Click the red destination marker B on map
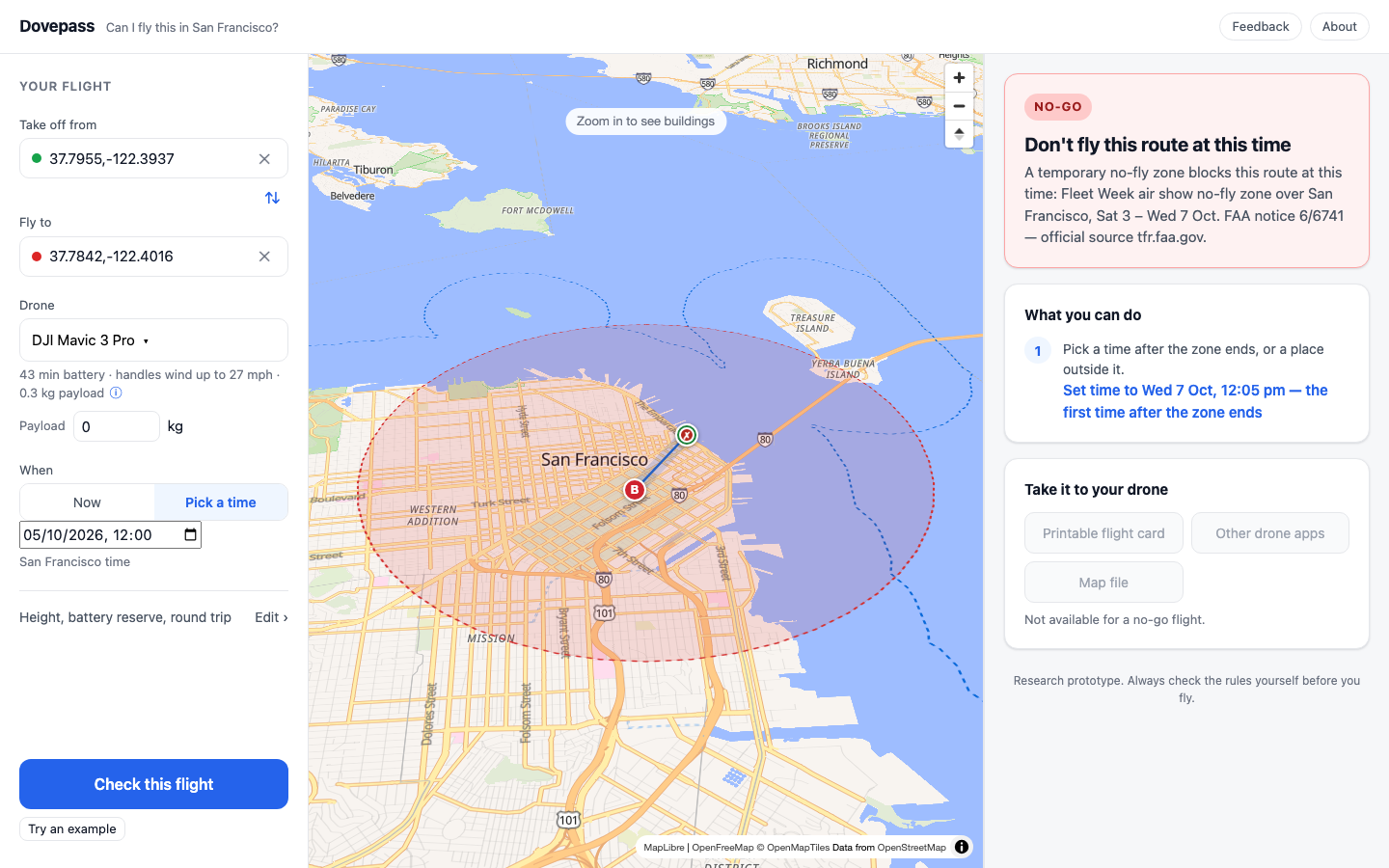The height and width of the screenshot is (868, 1389). tap(634, 490)
